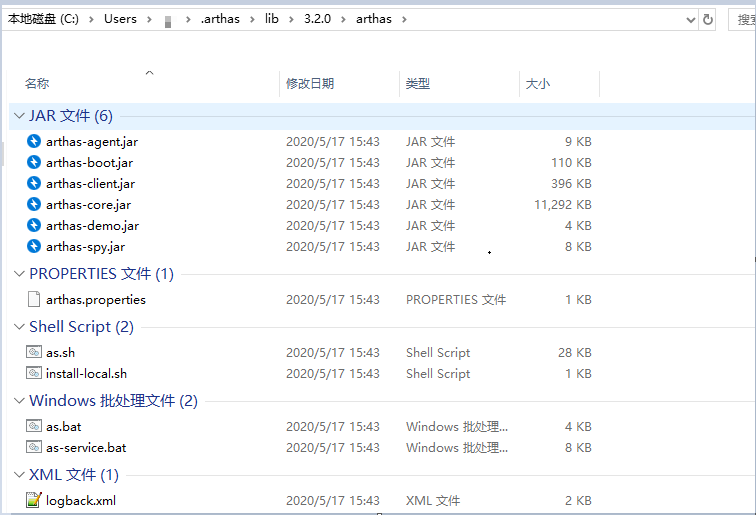Select the arthas-boot.jar file icon
This screenshot has height=515, width=756.
tap(34, 162)
